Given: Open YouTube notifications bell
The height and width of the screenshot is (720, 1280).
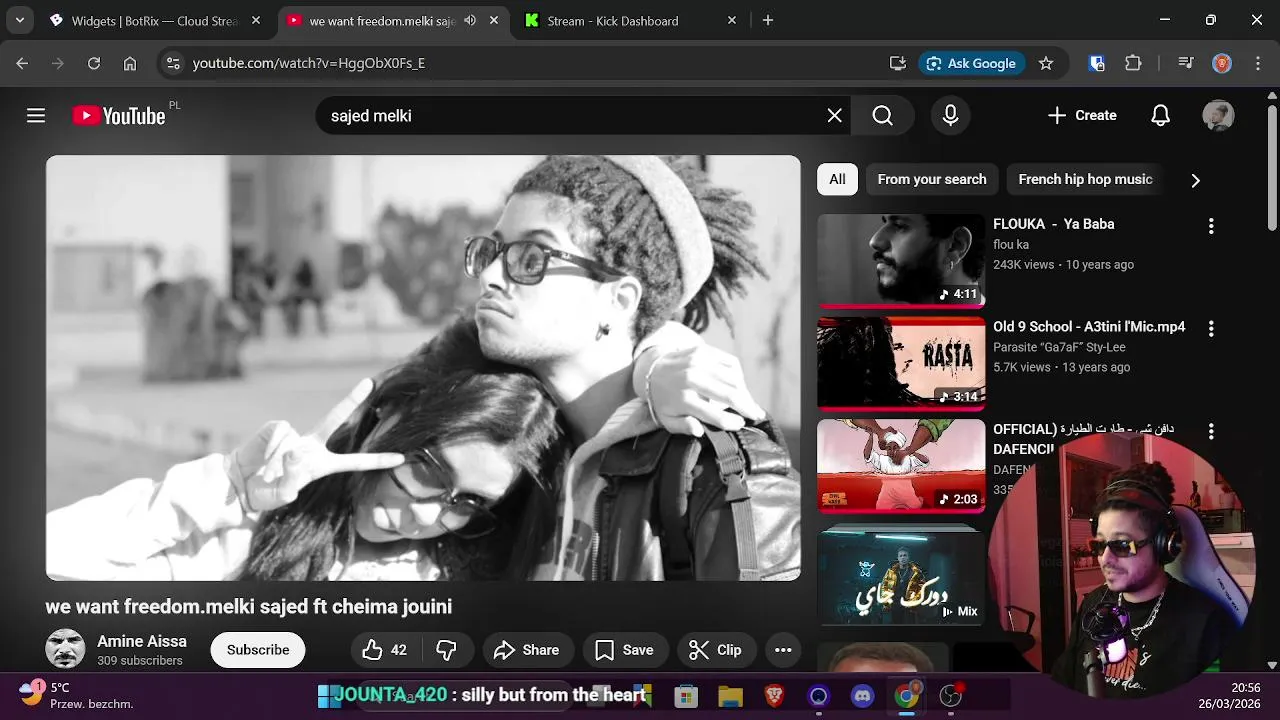Looking at the screenshot, I should (x=1160, y=116).
